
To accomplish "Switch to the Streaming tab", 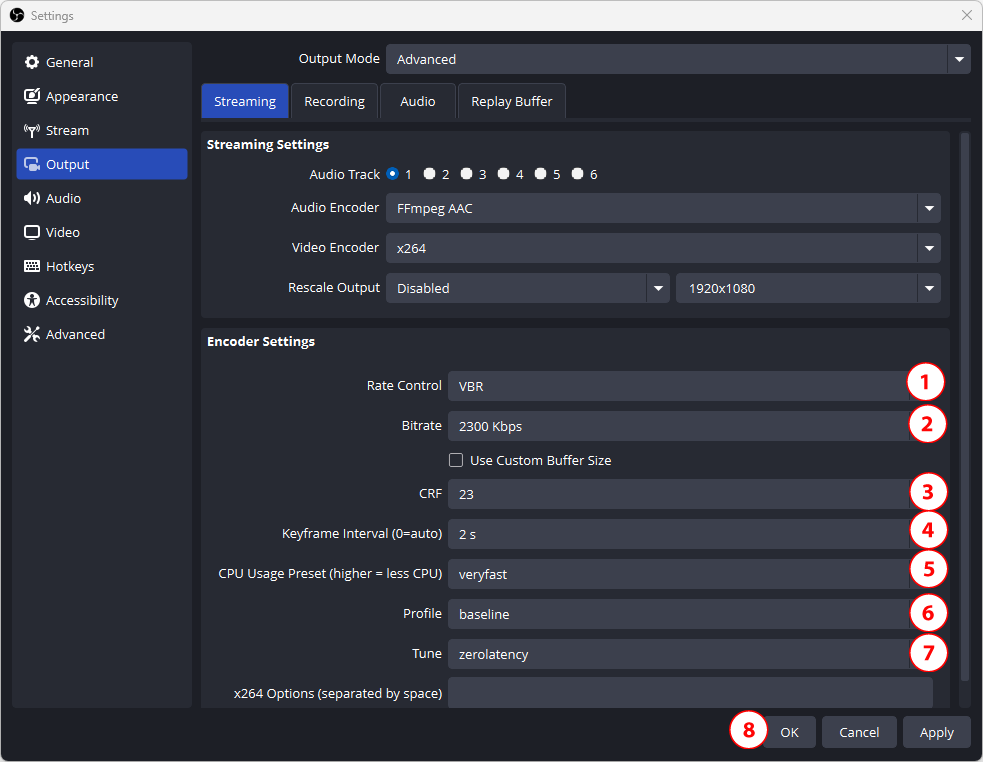I will [x=244, y=101].
